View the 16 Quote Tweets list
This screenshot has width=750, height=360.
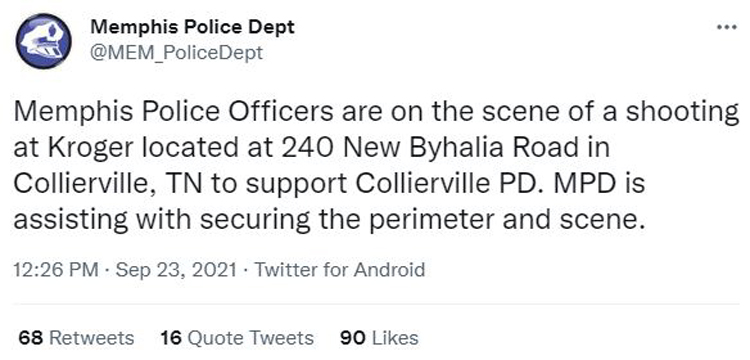[x=237, y=338]
